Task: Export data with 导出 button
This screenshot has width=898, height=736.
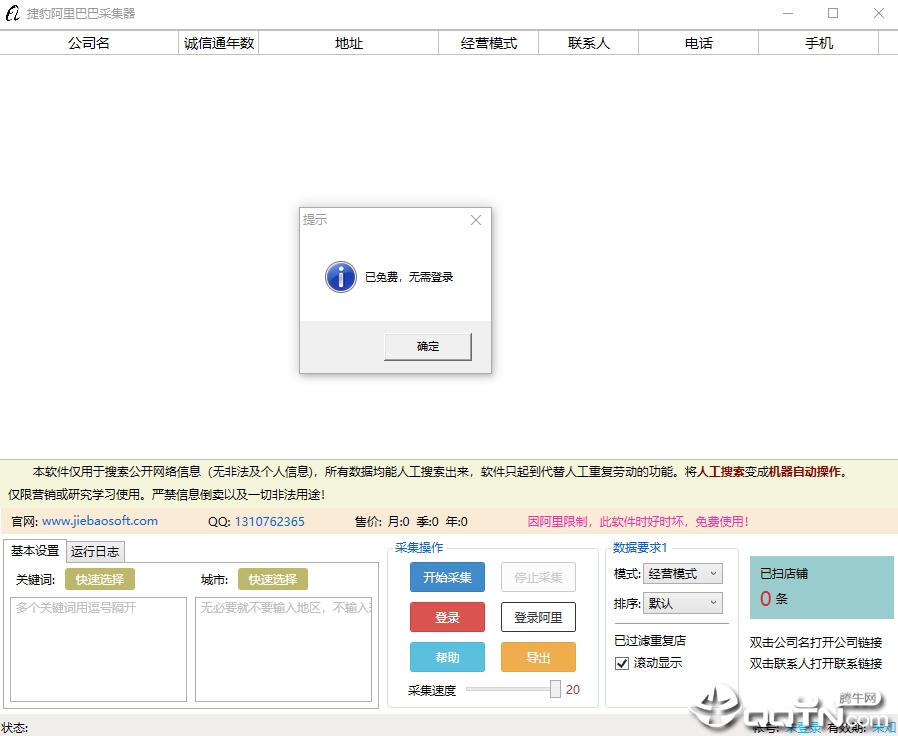Action: (538, 657)
